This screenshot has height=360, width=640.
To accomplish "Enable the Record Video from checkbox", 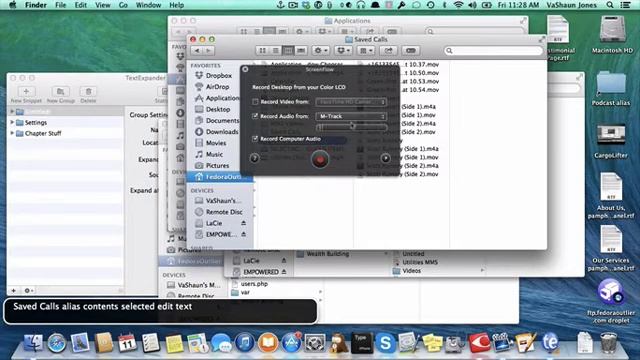I will [x=255, y=102].
